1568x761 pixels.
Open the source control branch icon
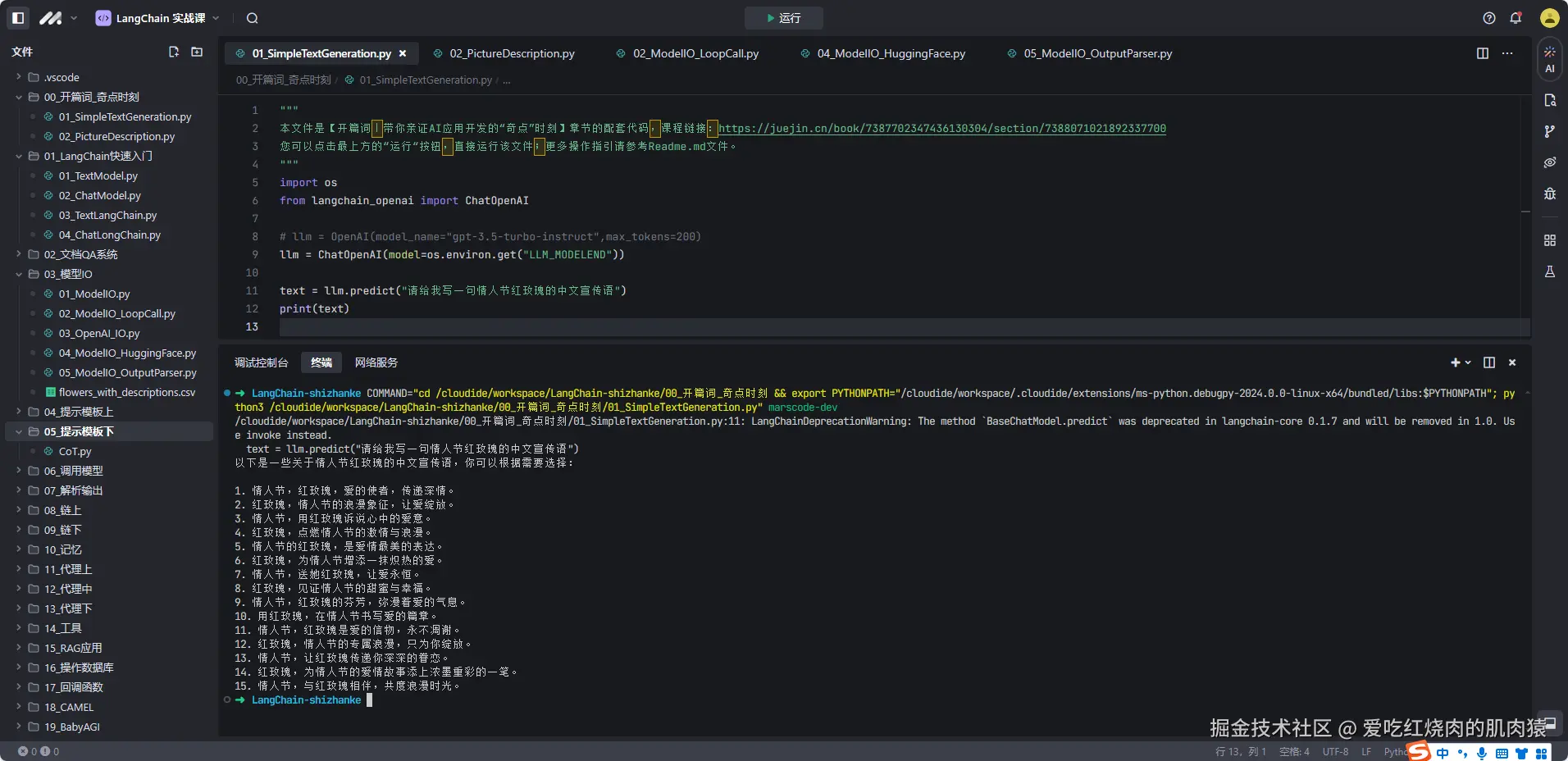1549,131
